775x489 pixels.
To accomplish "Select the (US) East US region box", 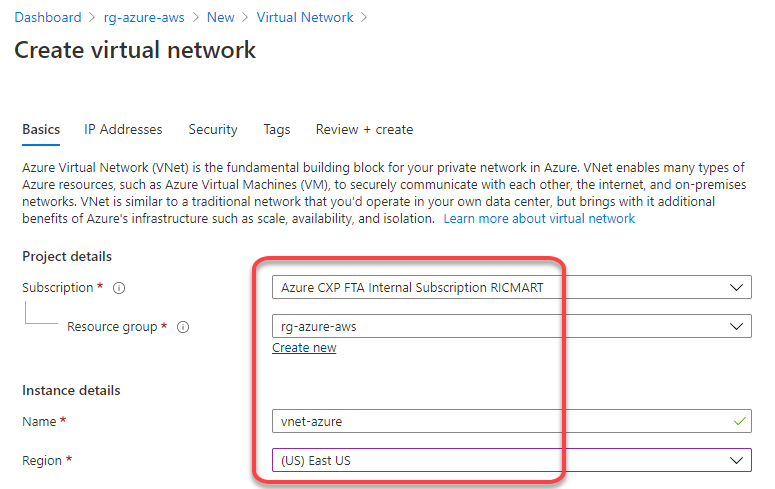I will tap(512, 460).
